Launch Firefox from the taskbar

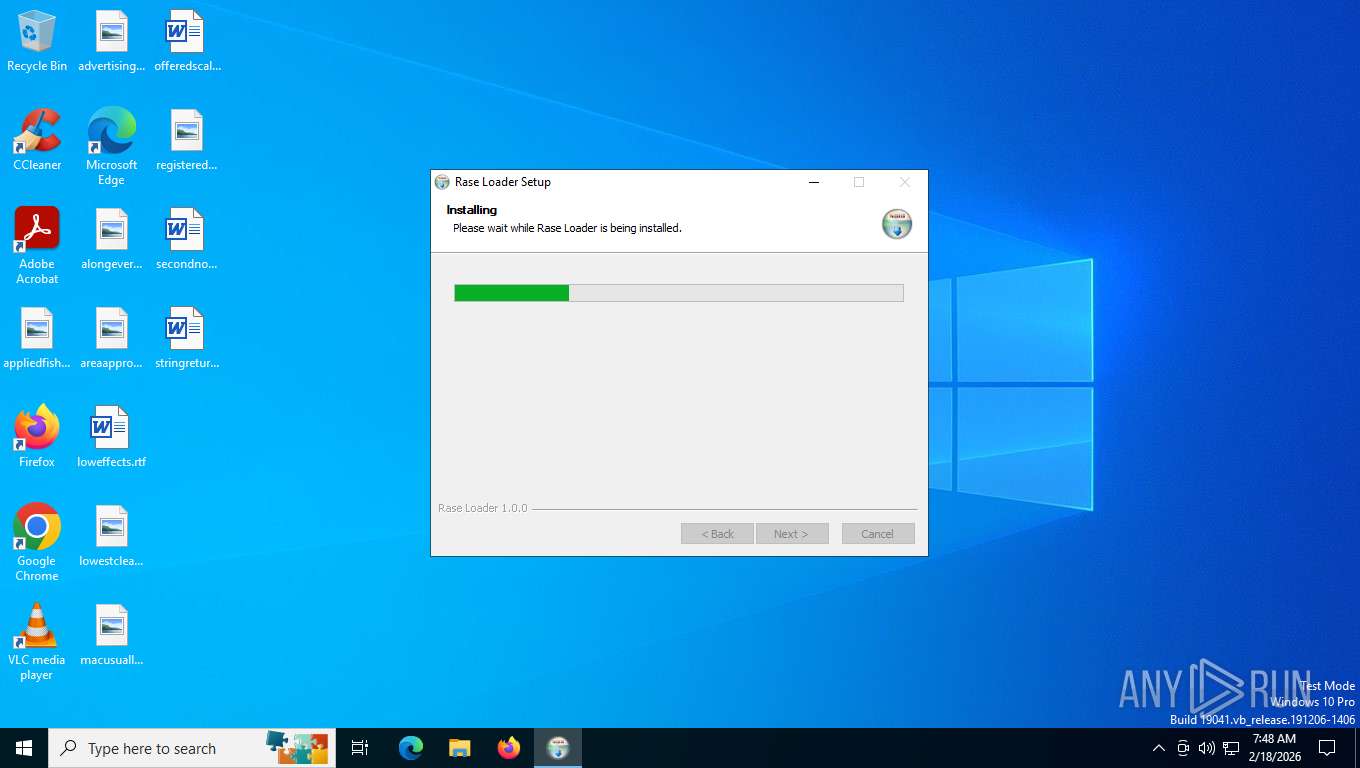pyautogui.click(x=509, y=748)
